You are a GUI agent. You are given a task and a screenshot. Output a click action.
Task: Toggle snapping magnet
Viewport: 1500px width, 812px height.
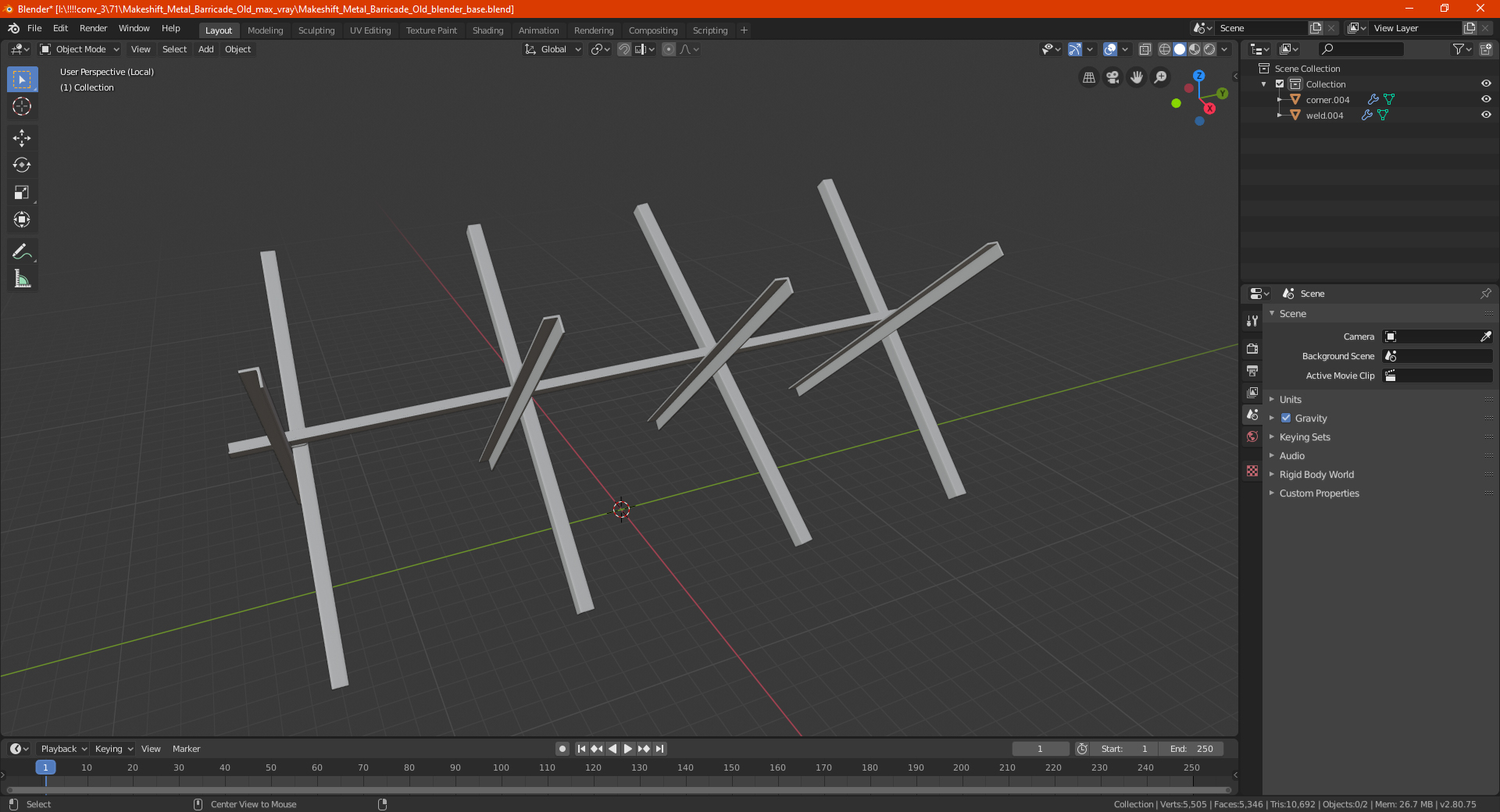[623, 49]
